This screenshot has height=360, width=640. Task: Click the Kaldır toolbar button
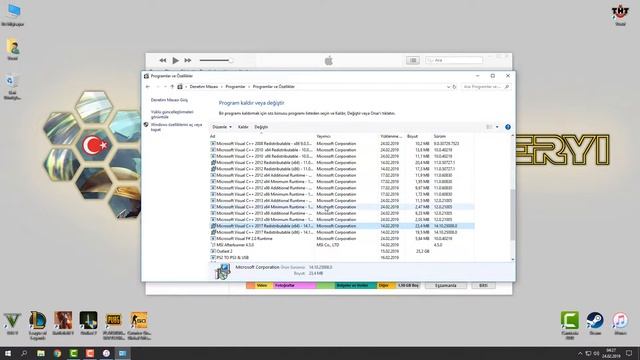243,127
